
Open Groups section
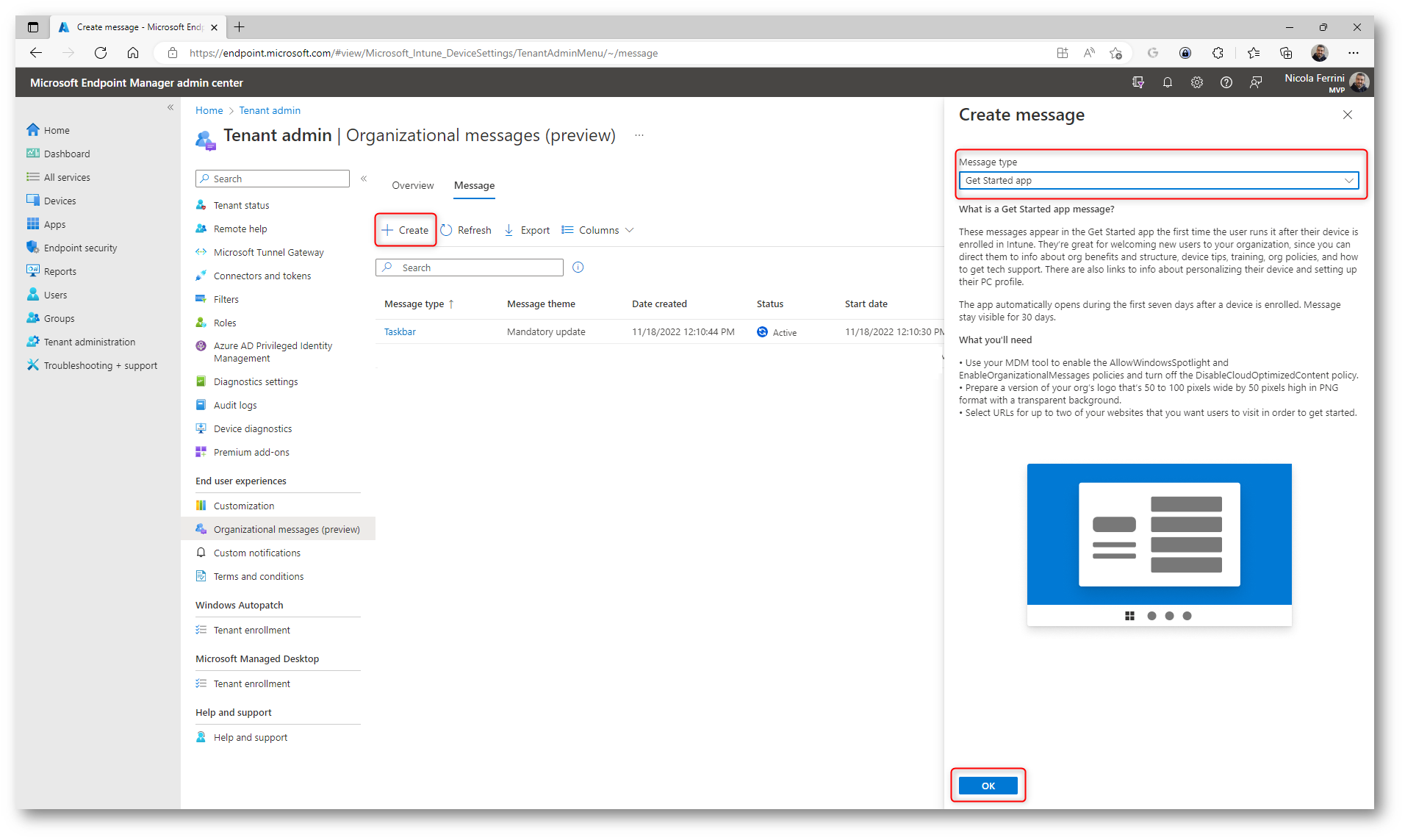coord(51,318)
